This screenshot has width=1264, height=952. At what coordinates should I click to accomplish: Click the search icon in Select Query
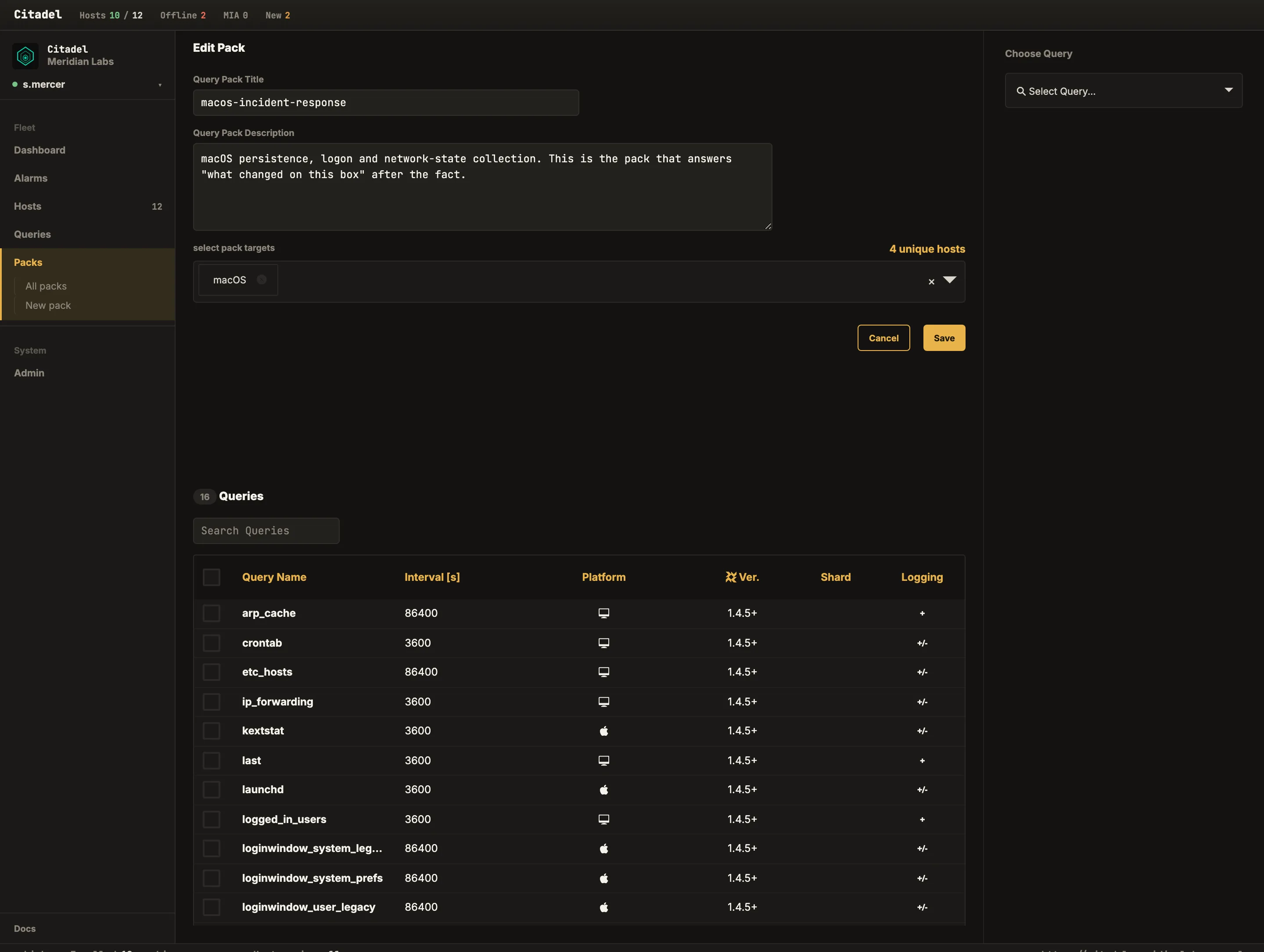coord(1020,91)
